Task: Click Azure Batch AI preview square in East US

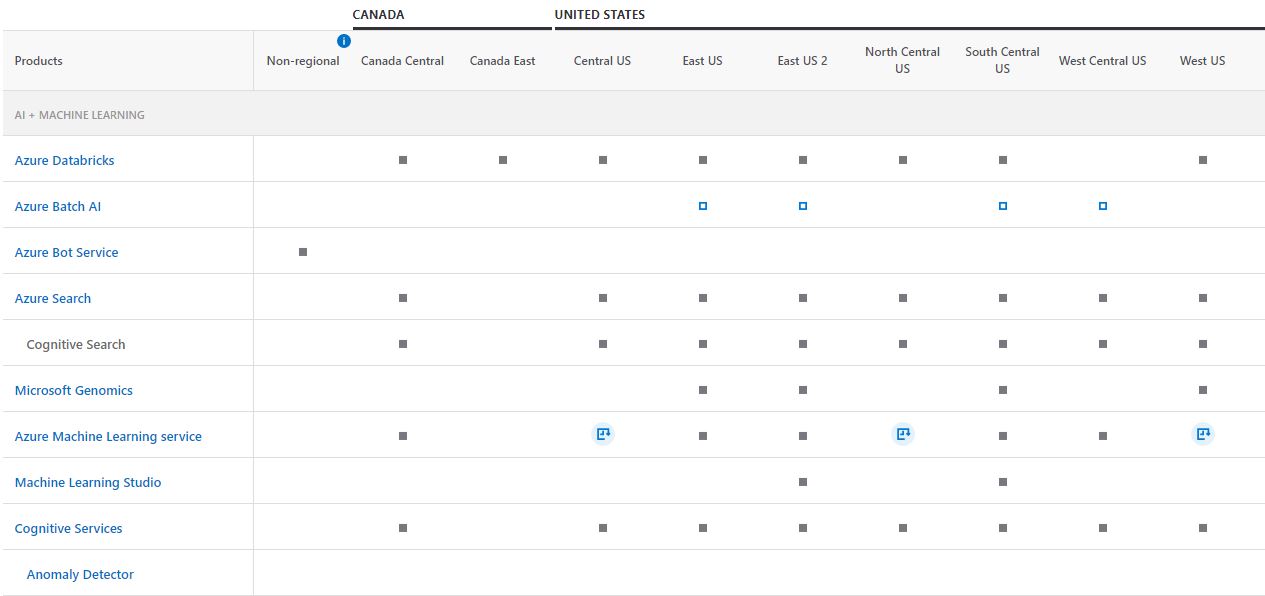Action: click(x=702, y=205)
